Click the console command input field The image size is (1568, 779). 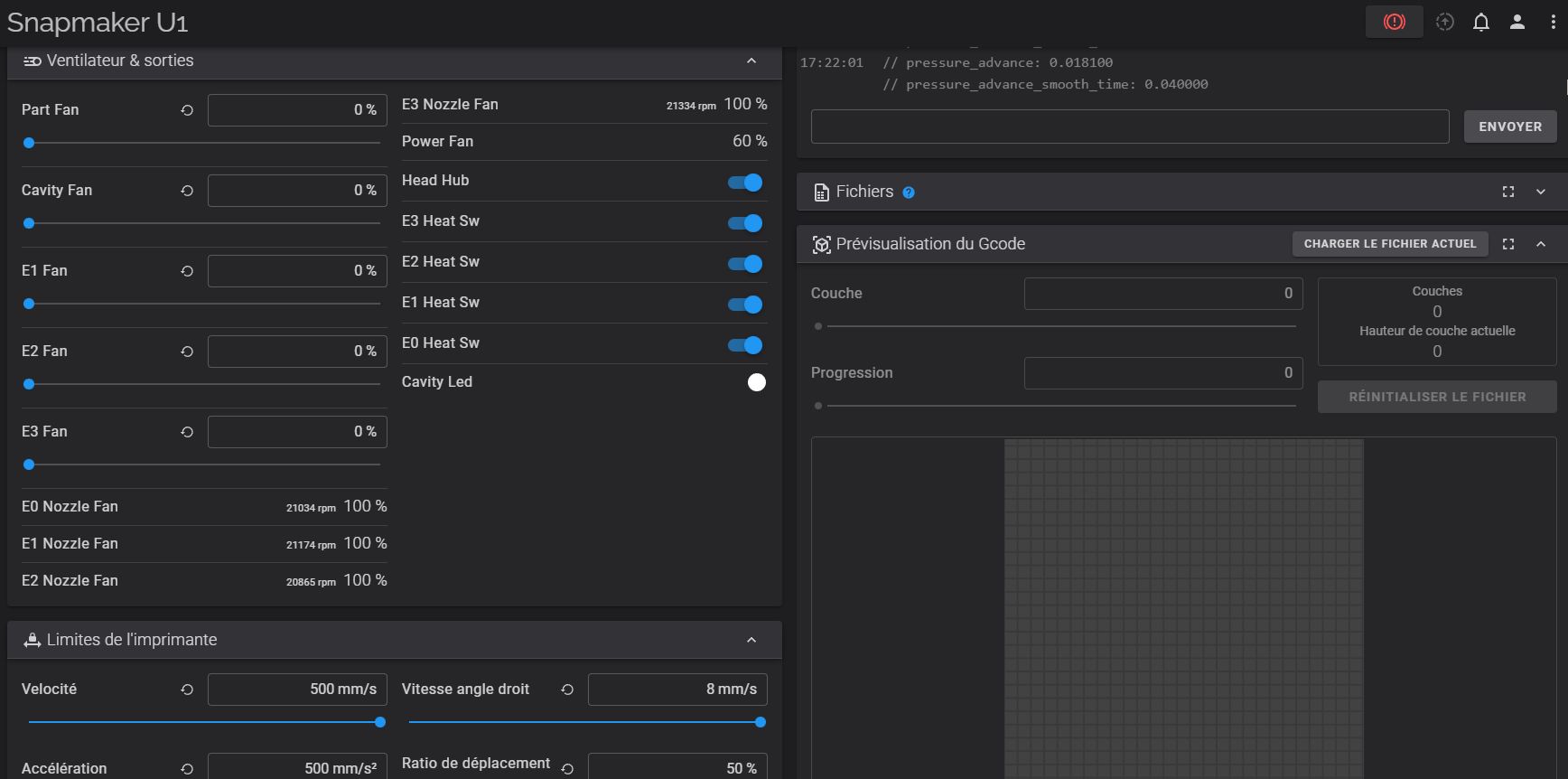[1129, 127]
